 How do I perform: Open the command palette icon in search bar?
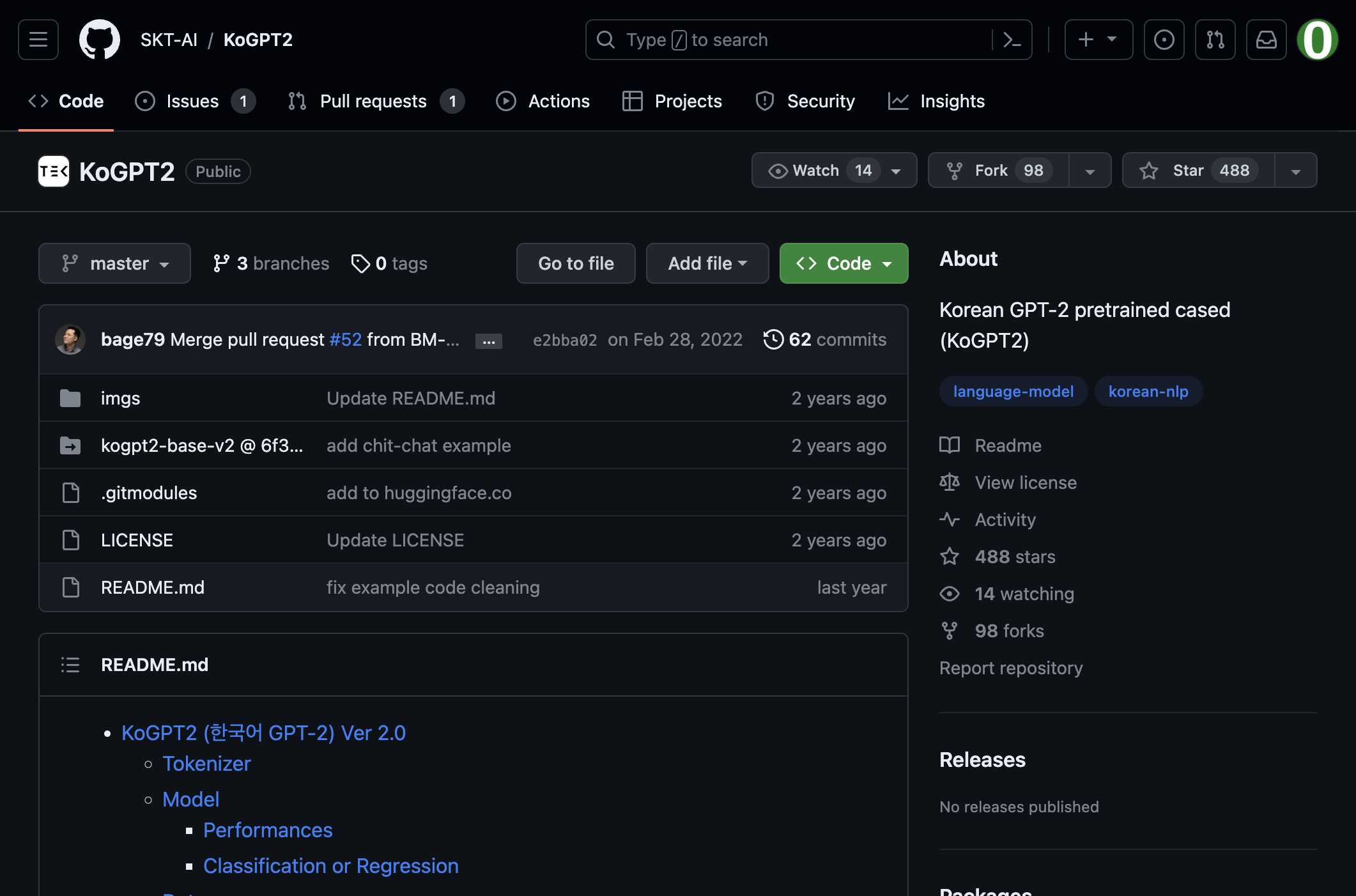point(1012,40)
